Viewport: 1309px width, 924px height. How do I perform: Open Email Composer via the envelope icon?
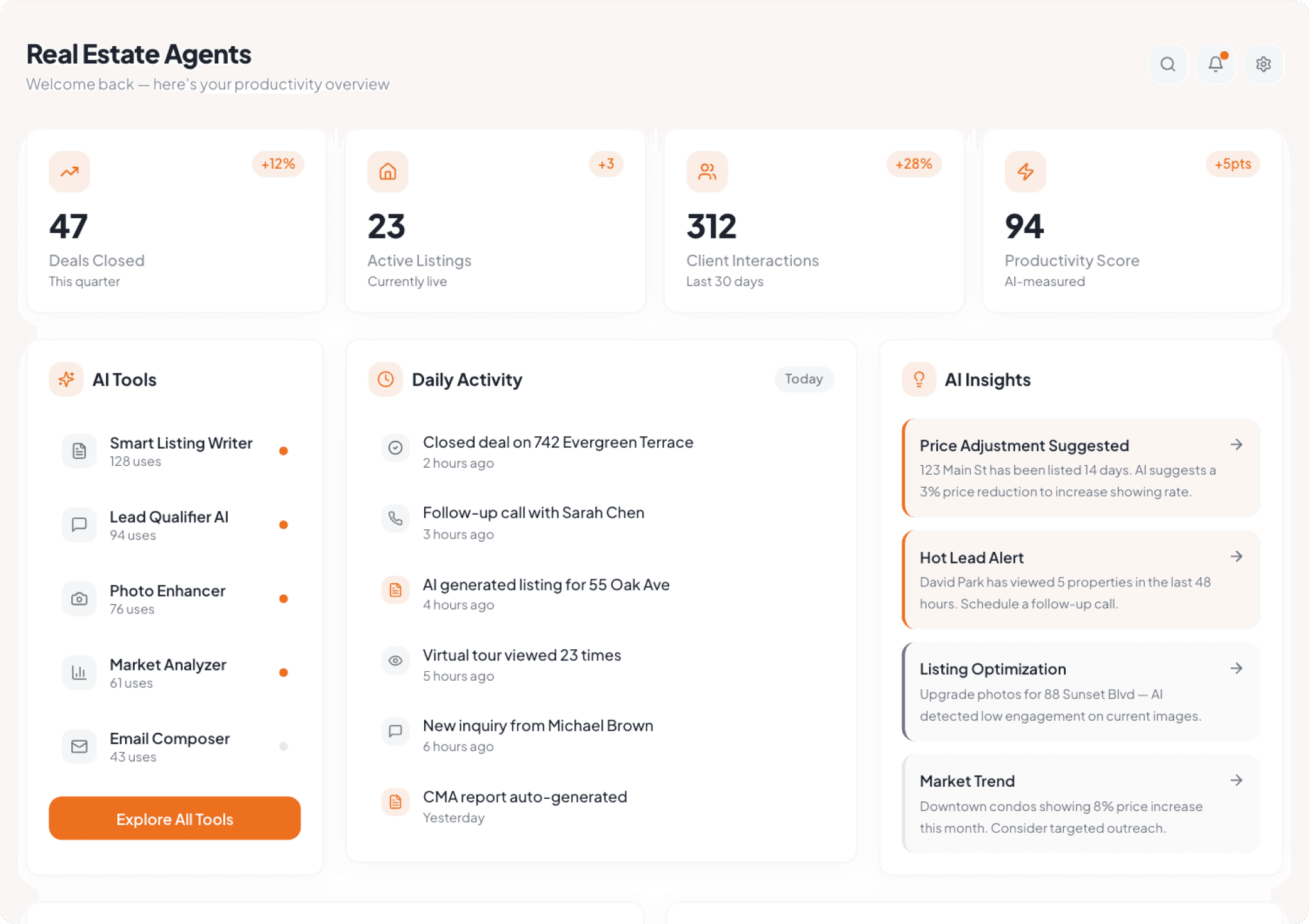[79, 746]
